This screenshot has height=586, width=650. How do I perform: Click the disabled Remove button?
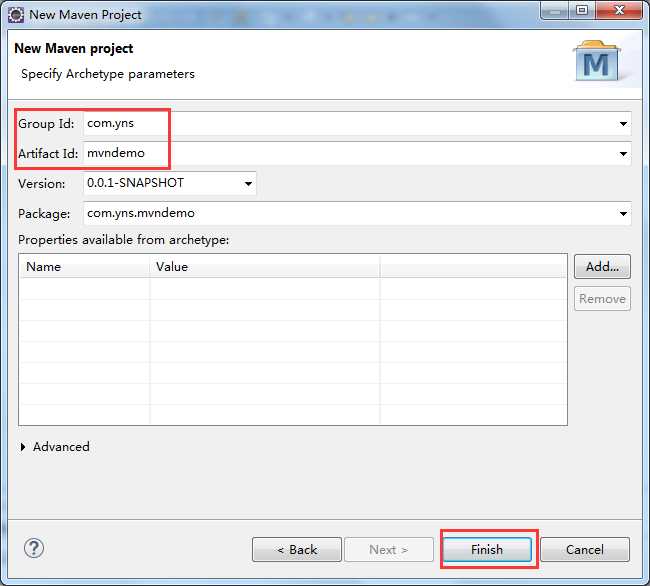tap(602, 298)
